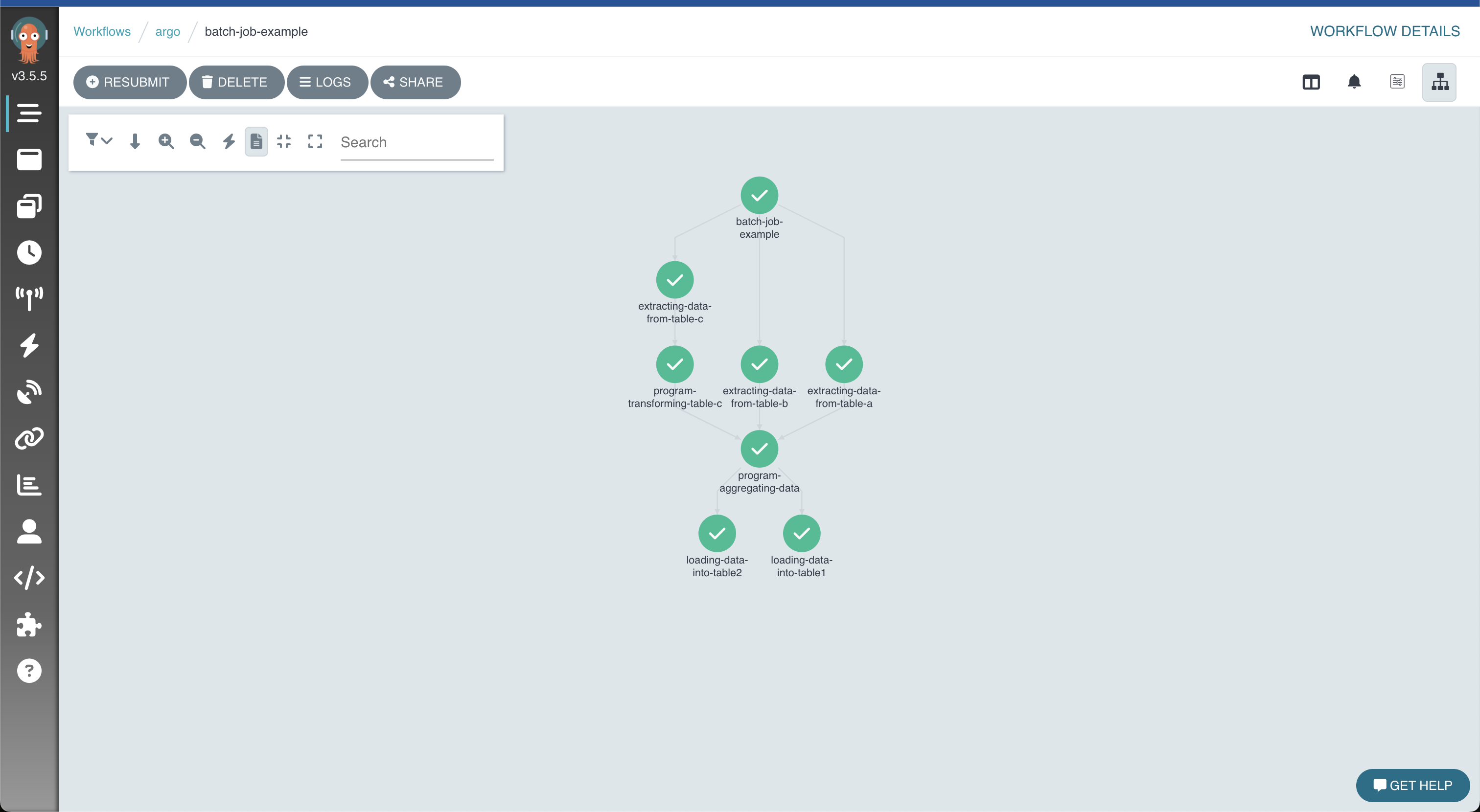Toggle graph direction arrow
The width and height of the screenshot is (1480, 812).
click(x=135, y=141)
